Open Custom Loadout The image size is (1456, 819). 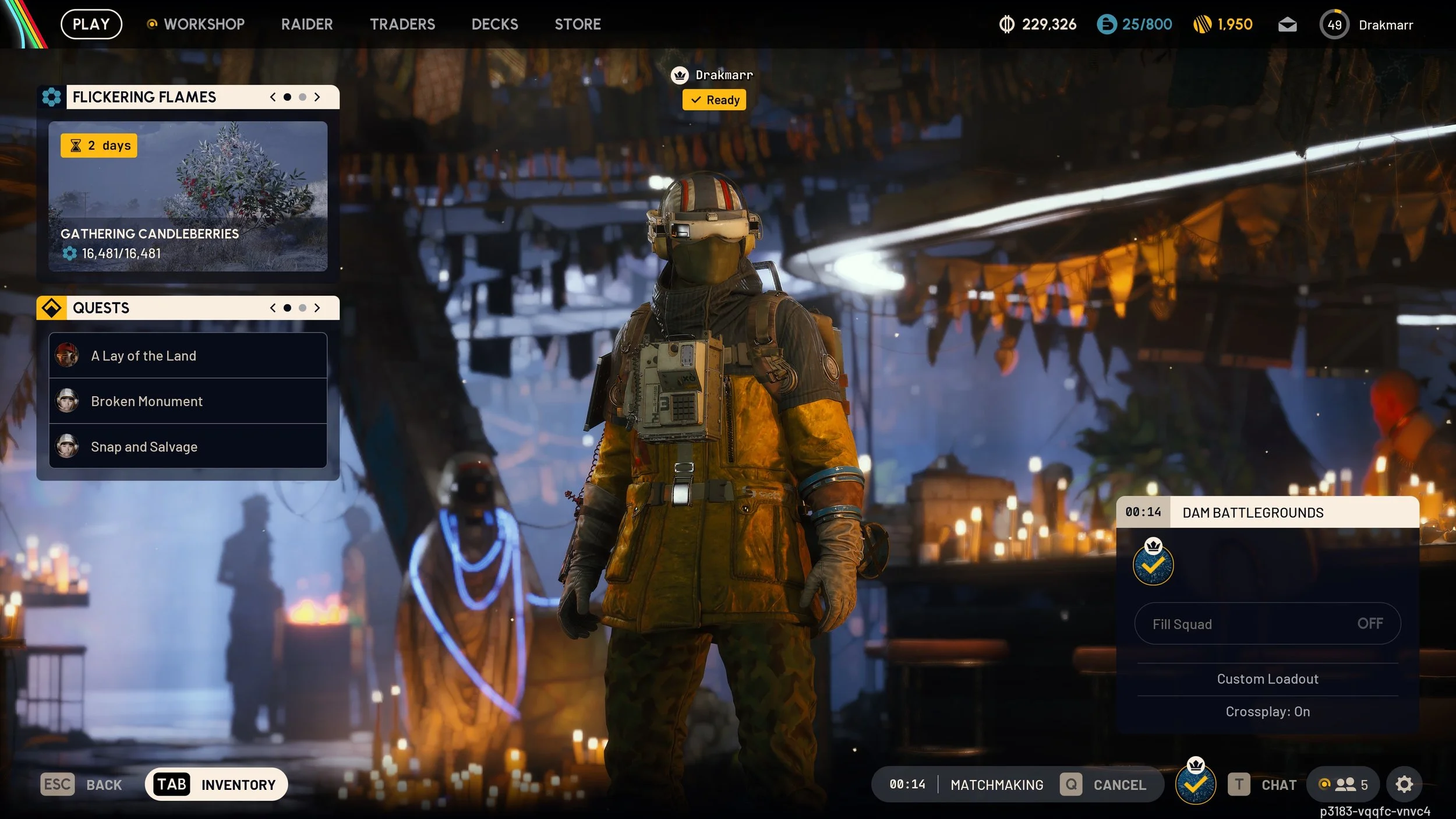tap(1267, 678)
